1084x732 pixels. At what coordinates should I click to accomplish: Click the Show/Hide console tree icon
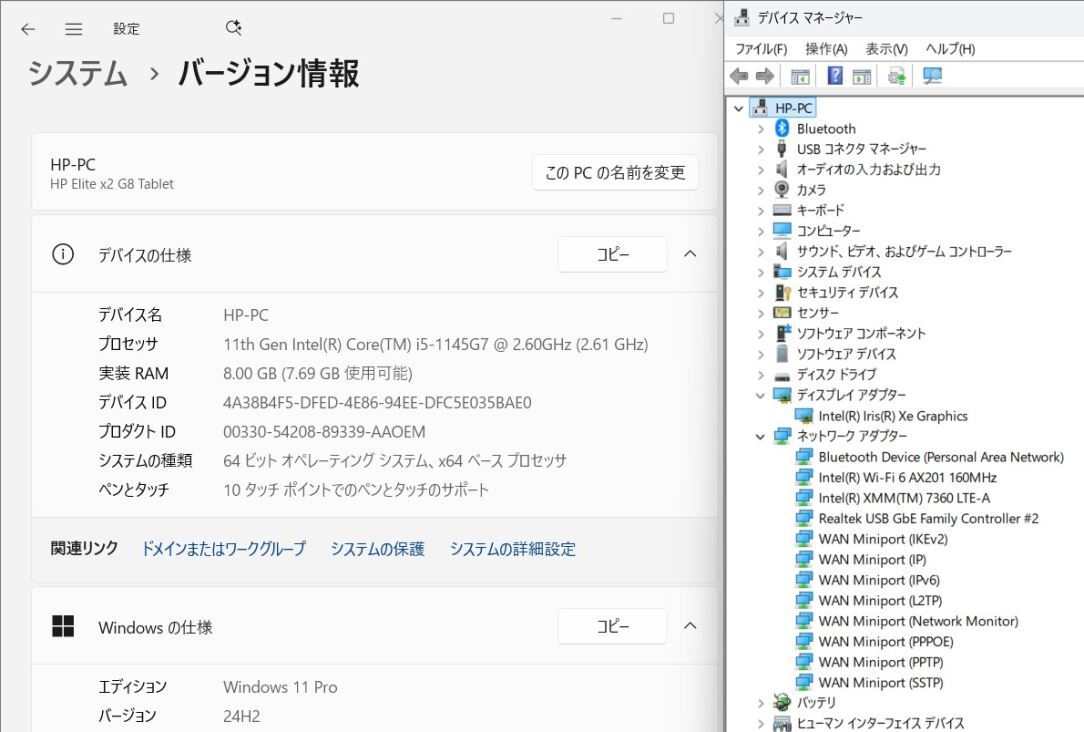pos(800,75)
